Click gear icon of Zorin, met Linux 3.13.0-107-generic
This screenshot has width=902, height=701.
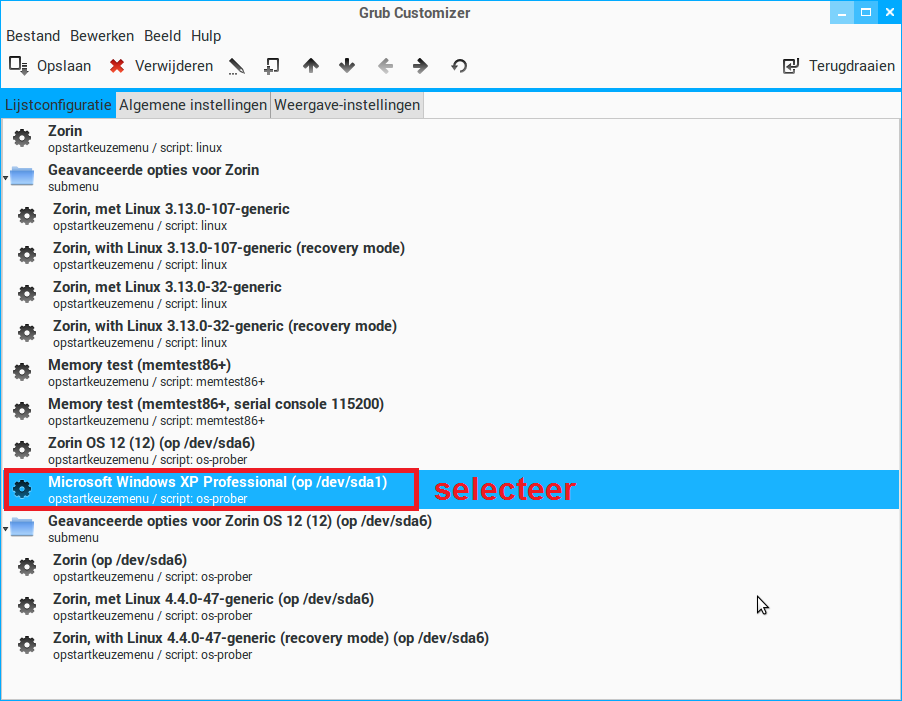tap(27, 216)
